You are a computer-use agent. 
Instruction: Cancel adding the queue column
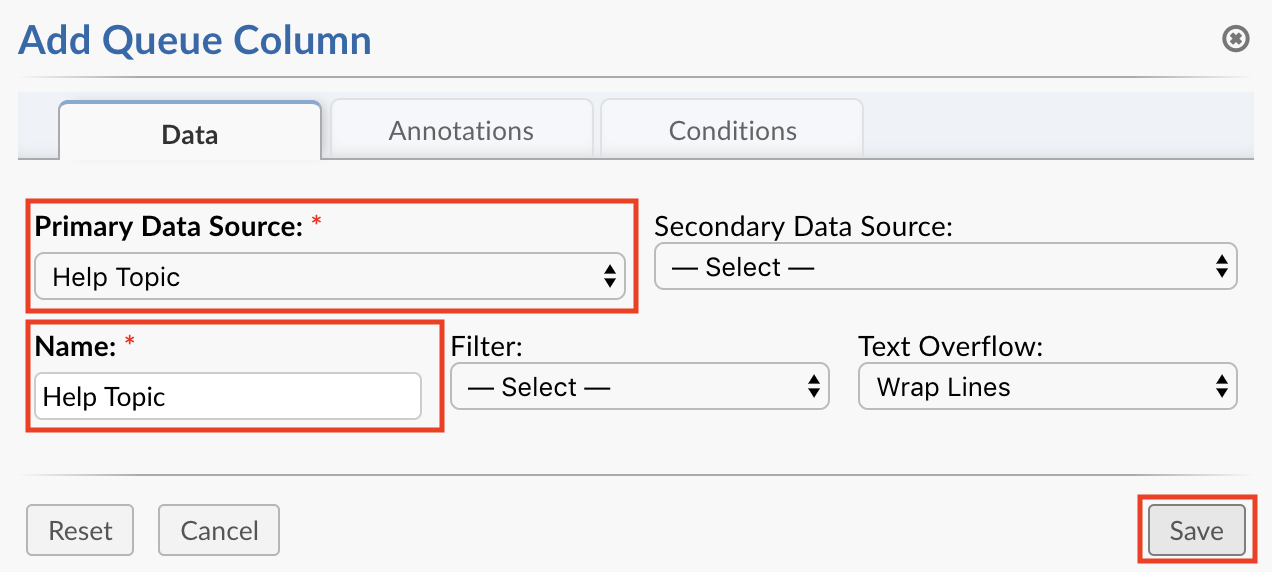pyautogui.click(x=219, y=530)
